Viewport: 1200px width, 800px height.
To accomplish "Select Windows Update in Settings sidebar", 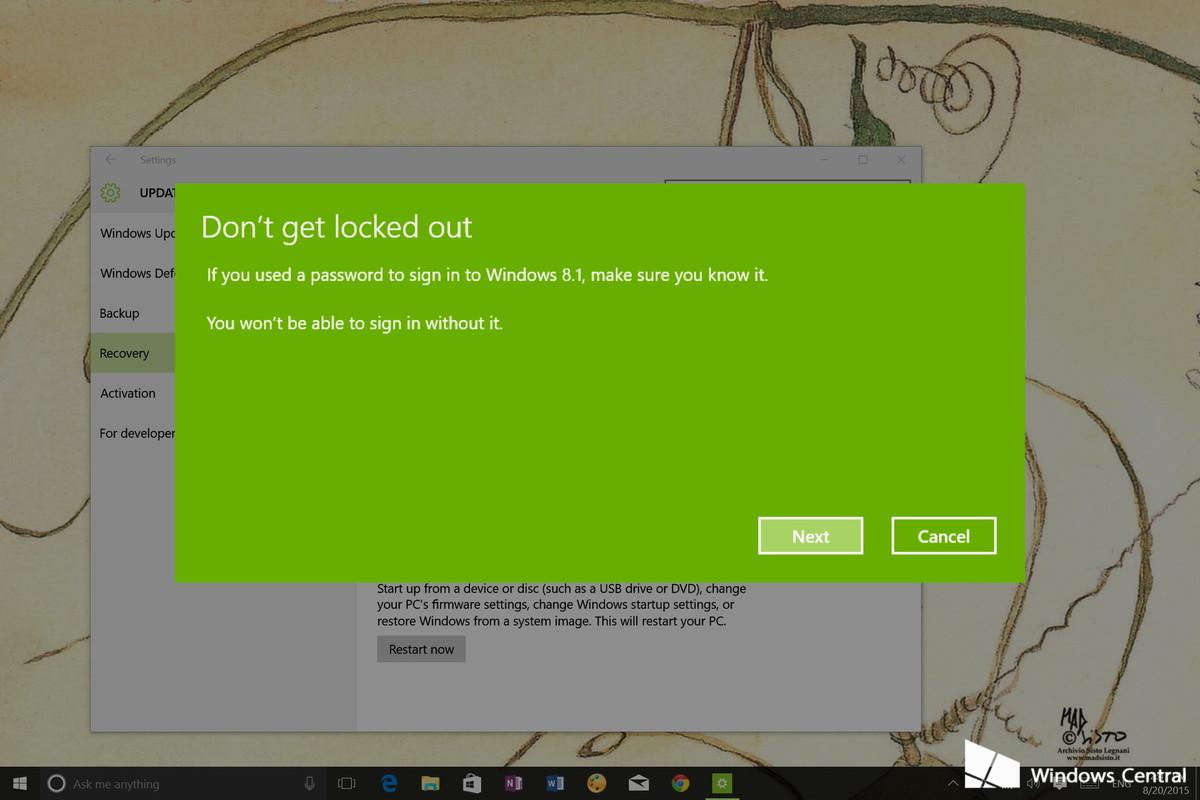I will (x=137, y=233).
